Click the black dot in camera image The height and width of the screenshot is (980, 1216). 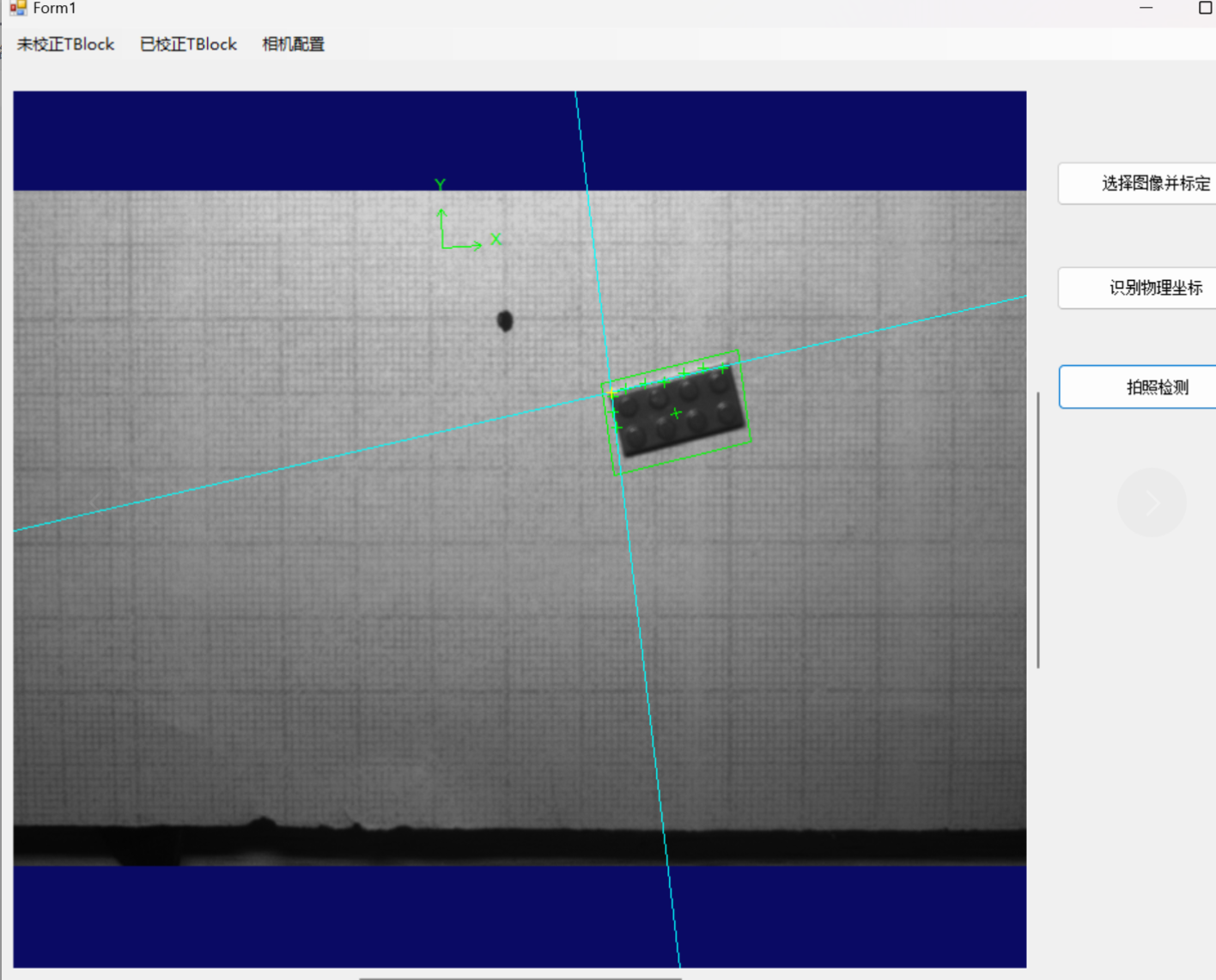point(505,321)
